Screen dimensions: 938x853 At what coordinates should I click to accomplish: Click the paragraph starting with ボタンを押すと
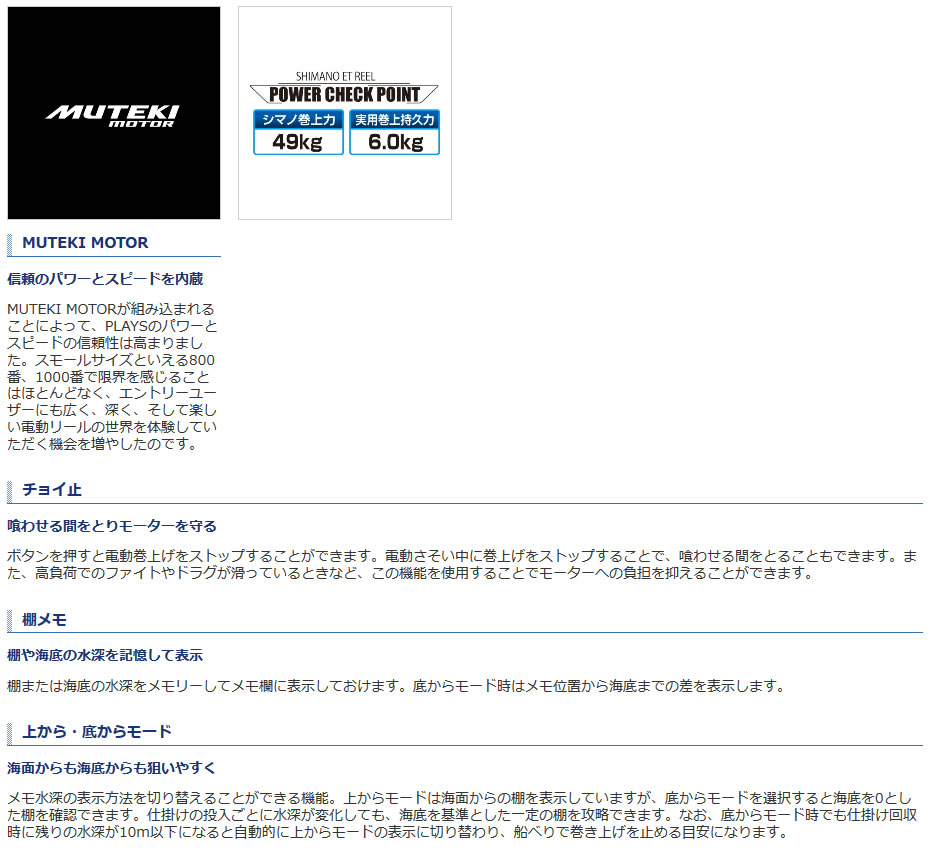[x=462, y=564]
